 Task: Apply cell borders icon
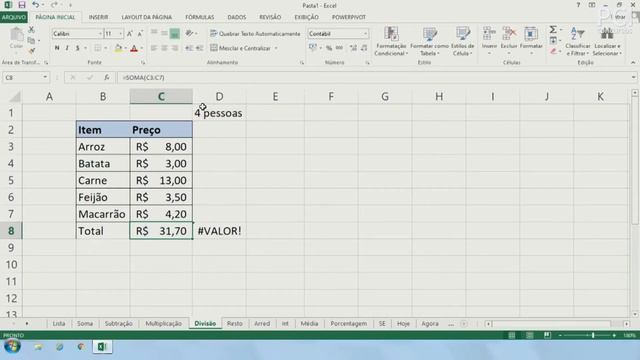pyautogui.click(x=98, y=48)
